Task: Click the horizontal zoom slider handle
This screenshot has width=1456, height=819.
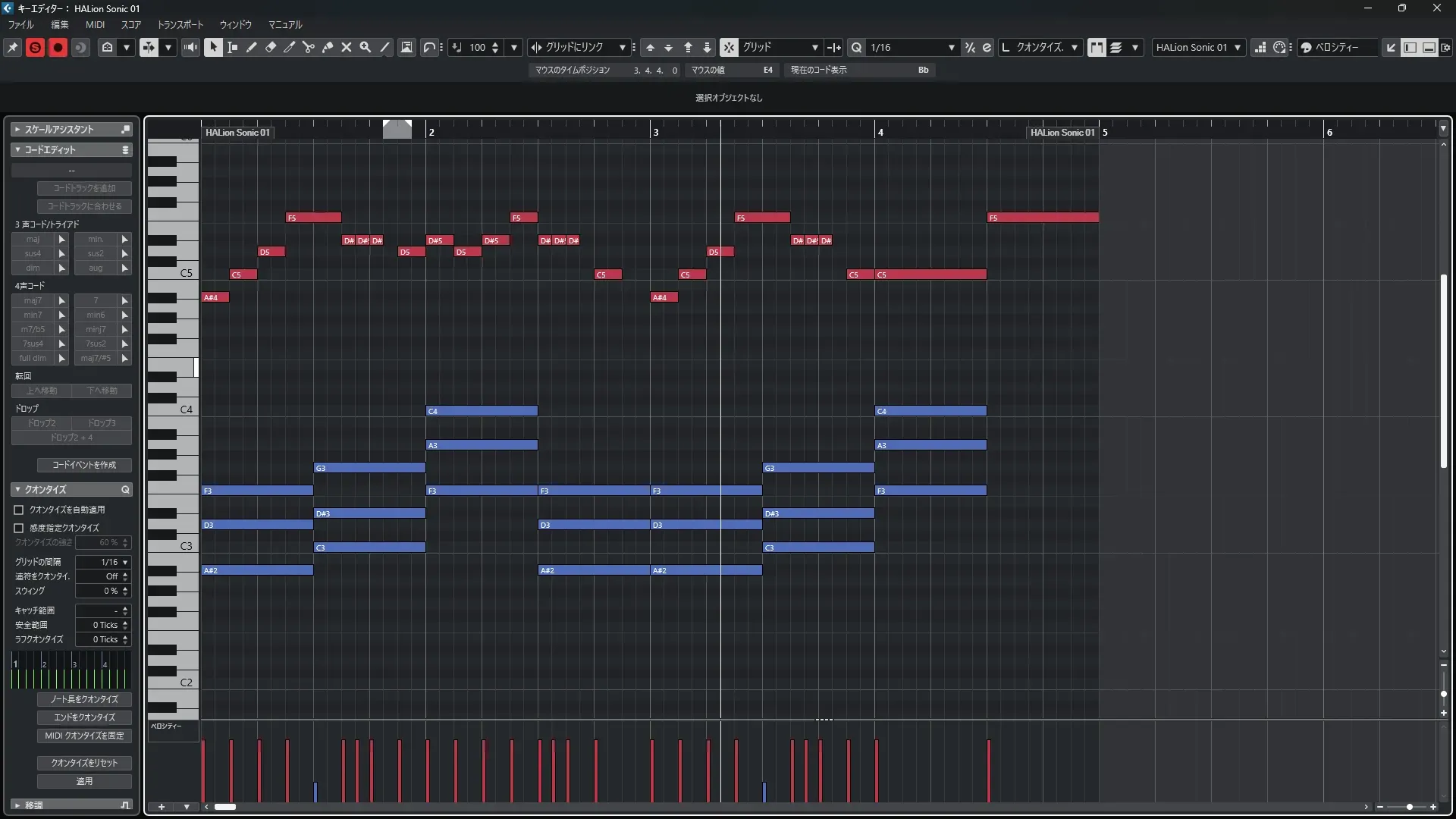Action: coord(1409,807)
